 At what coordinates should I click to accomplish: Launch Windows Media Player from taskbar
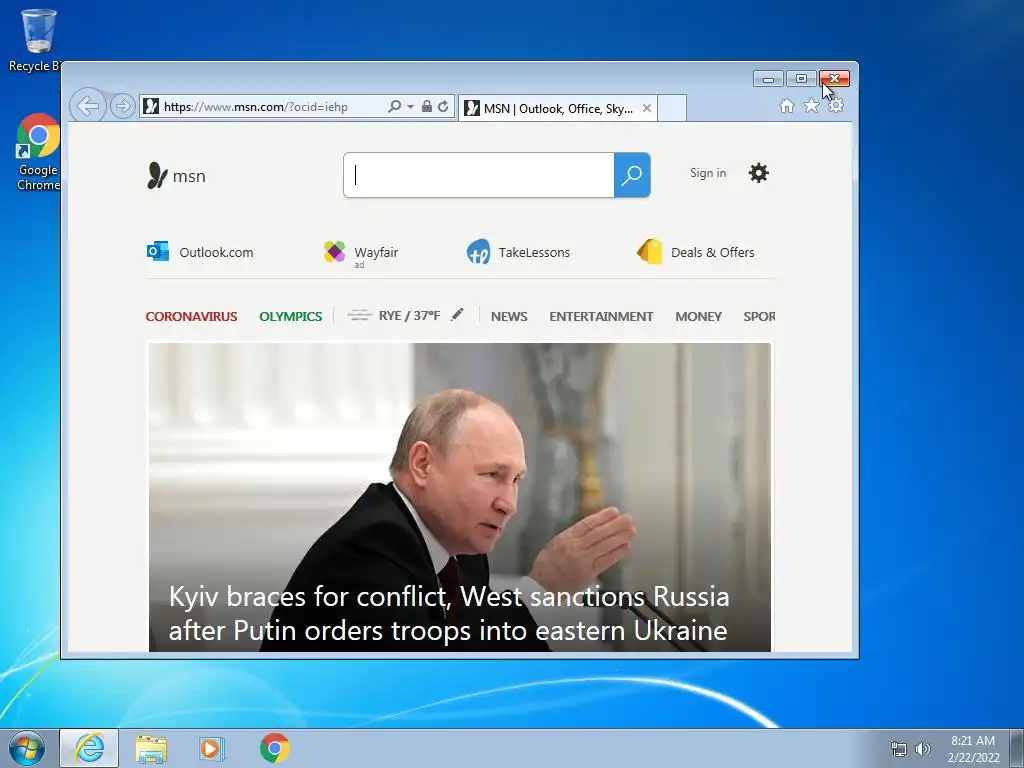pyautogui.click(x=212, y=748)
